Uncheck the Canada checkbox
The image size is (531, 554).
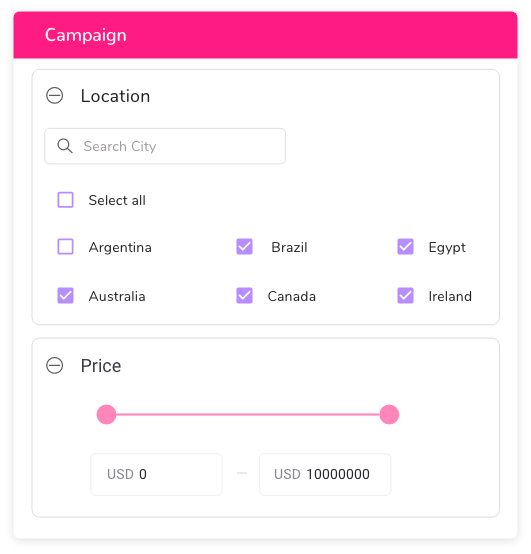(244, 295)
